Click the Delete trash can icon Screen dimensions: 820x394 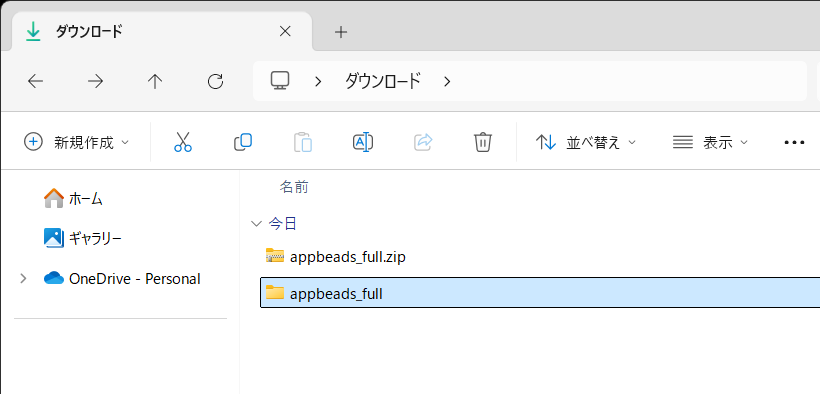(x=483, y=142)
